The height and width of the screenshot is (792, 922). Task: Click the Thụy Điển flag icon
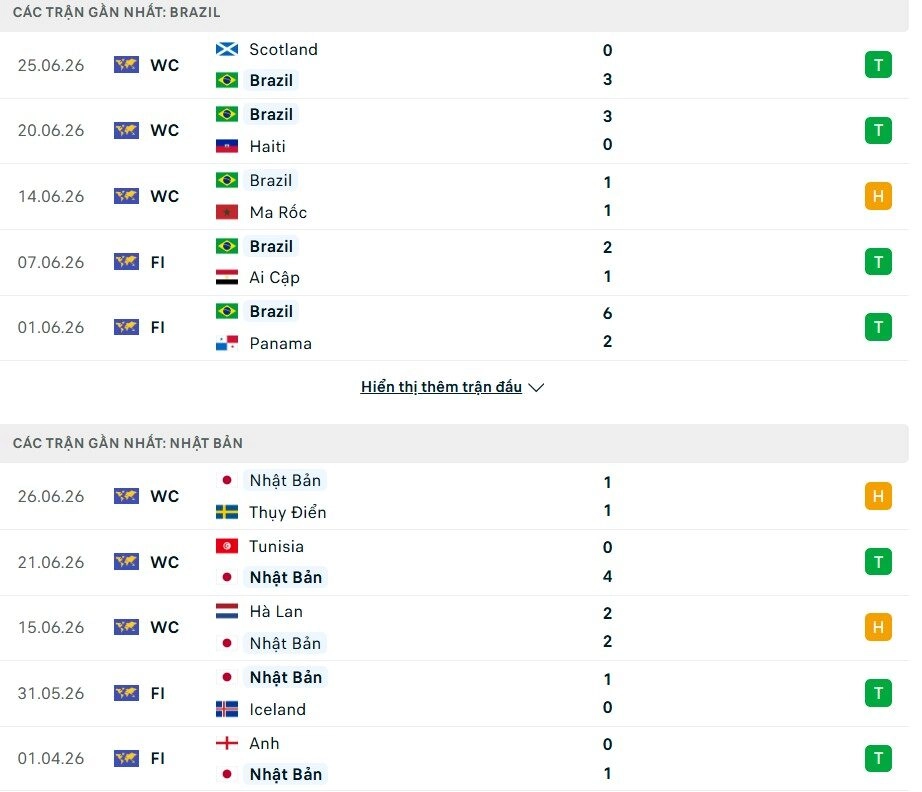point(226,512)
